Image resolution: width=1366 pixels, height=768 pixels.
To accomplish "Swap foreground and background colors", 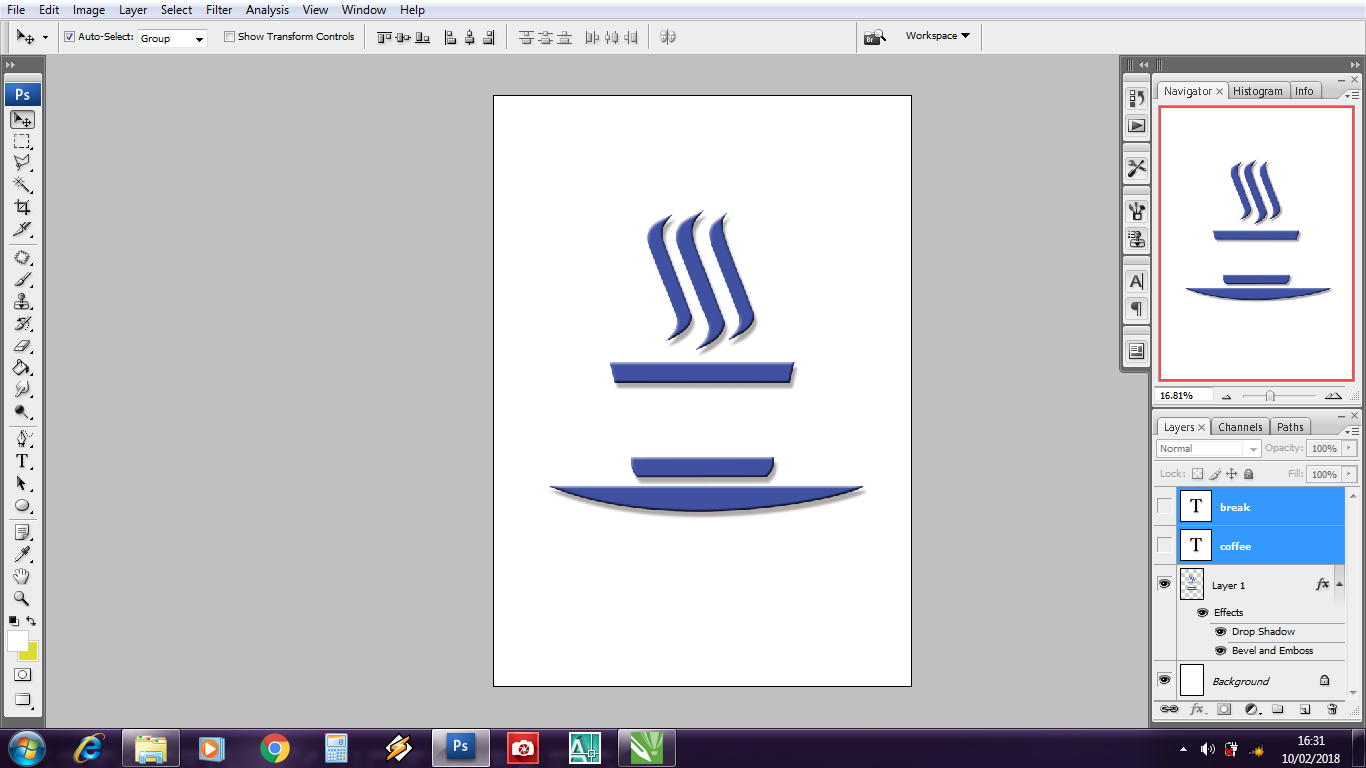I will [x=31, y=621].
